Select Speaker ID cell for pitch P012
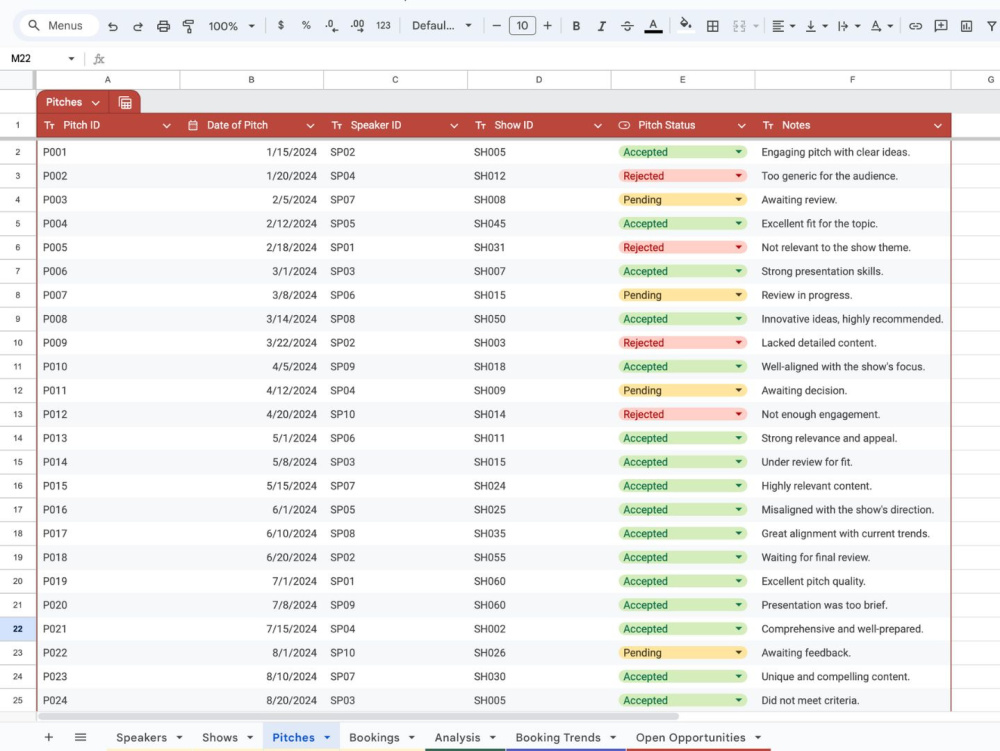Image resolution: width=1000 pixels, height=751 pixels. point(395,414)
